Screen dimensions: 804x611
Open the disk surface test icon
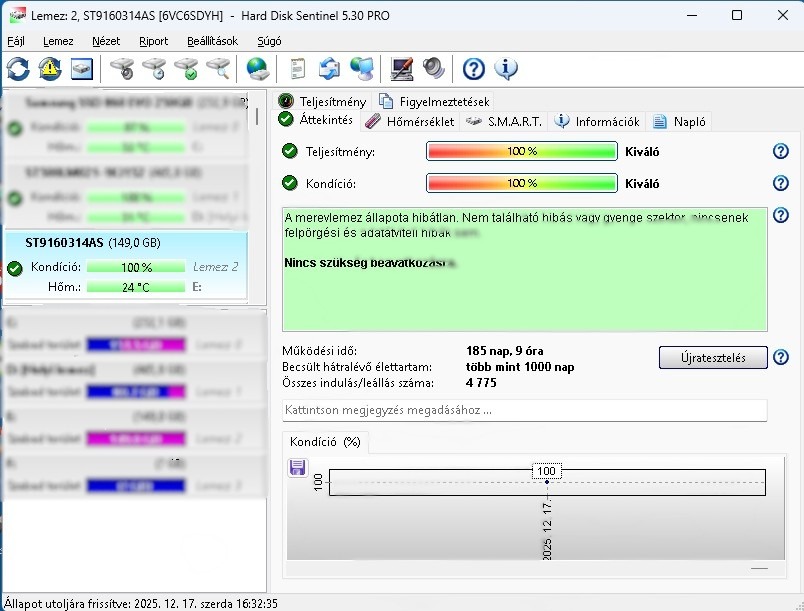click(122, 69)
